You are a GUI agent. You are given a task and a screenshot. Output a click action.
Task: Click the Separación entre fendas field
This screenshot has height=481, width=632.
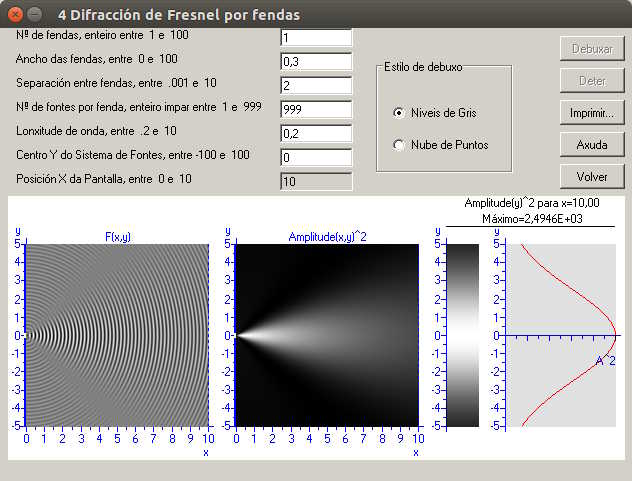(x=316, y=85)
